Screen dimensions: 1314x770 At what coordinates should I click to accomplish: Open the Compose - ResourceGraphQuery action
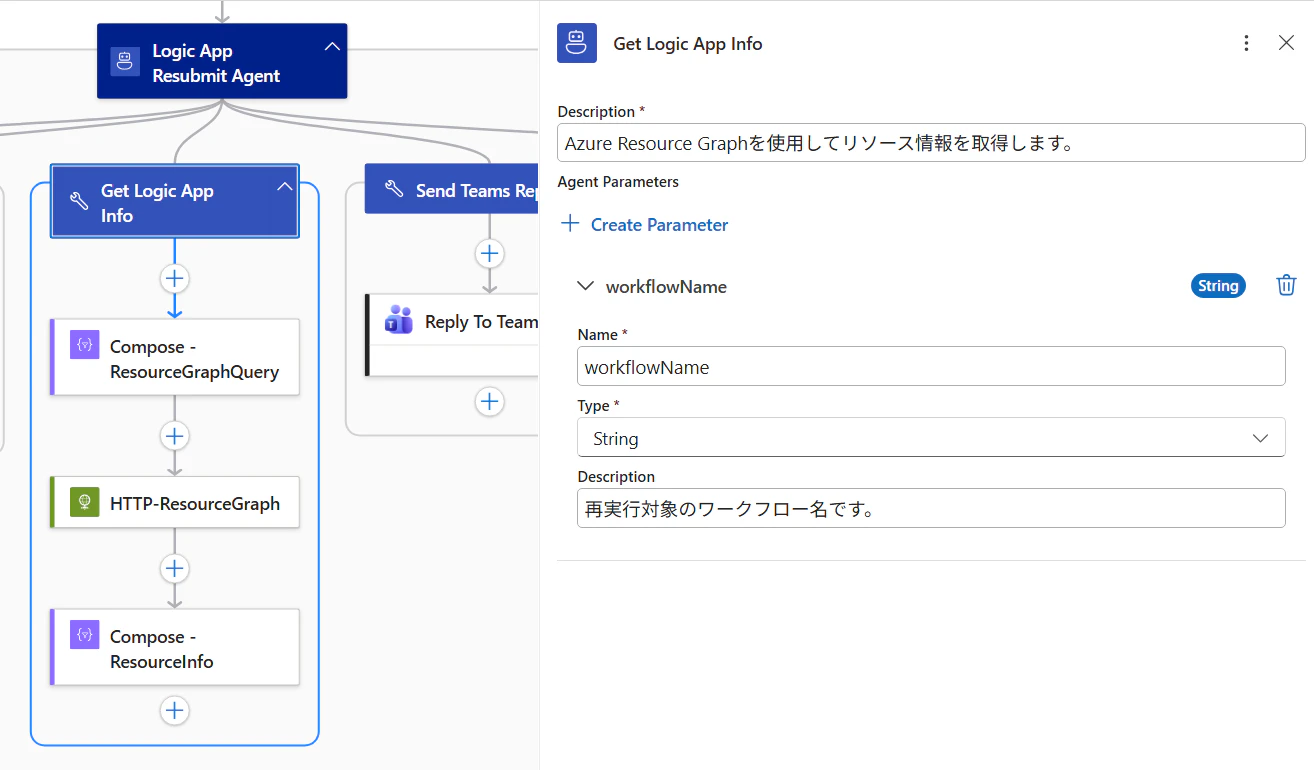pyautogui.click(x=175, y=358)
